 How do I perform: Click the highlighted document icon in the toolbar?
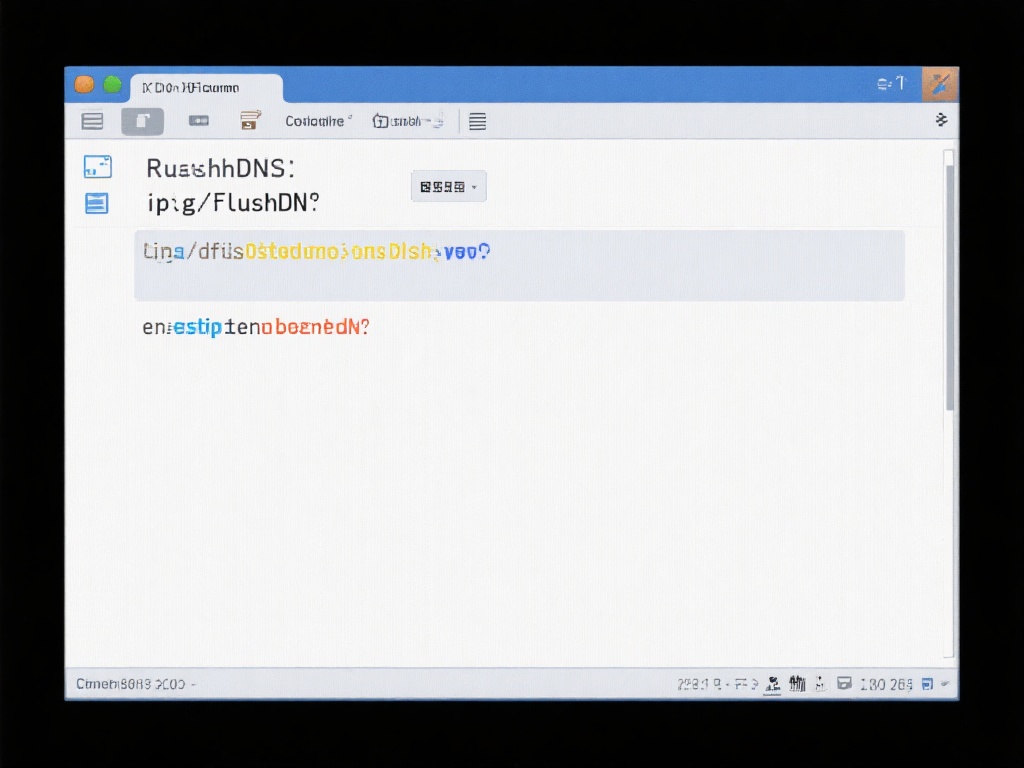click(x=142, y=120)
